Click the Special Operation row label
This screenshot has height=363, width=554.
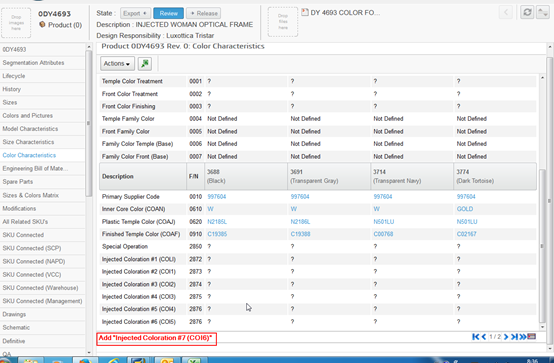125,246
